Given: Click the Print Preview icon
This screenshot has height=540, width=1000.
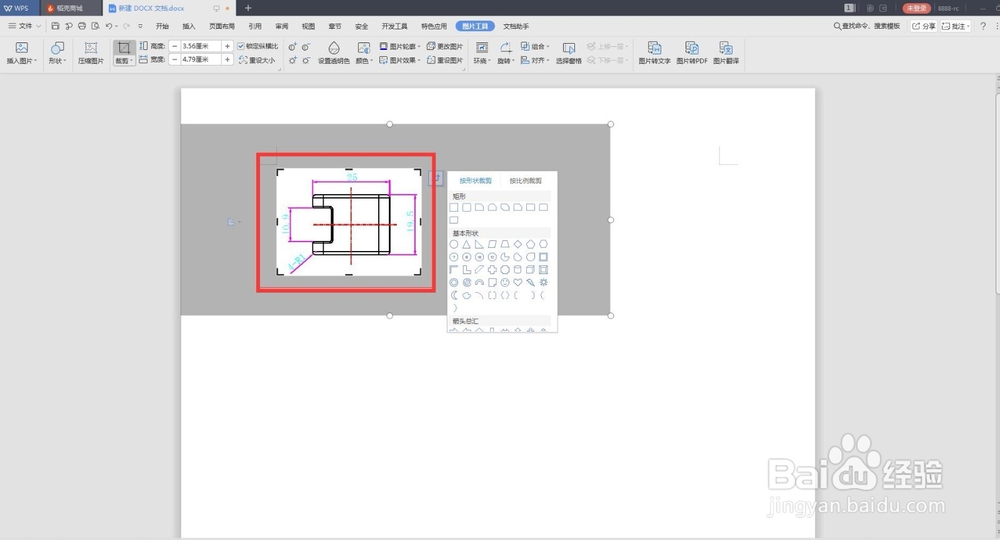Looking at the screenshot, I should [x=95, y=26].
